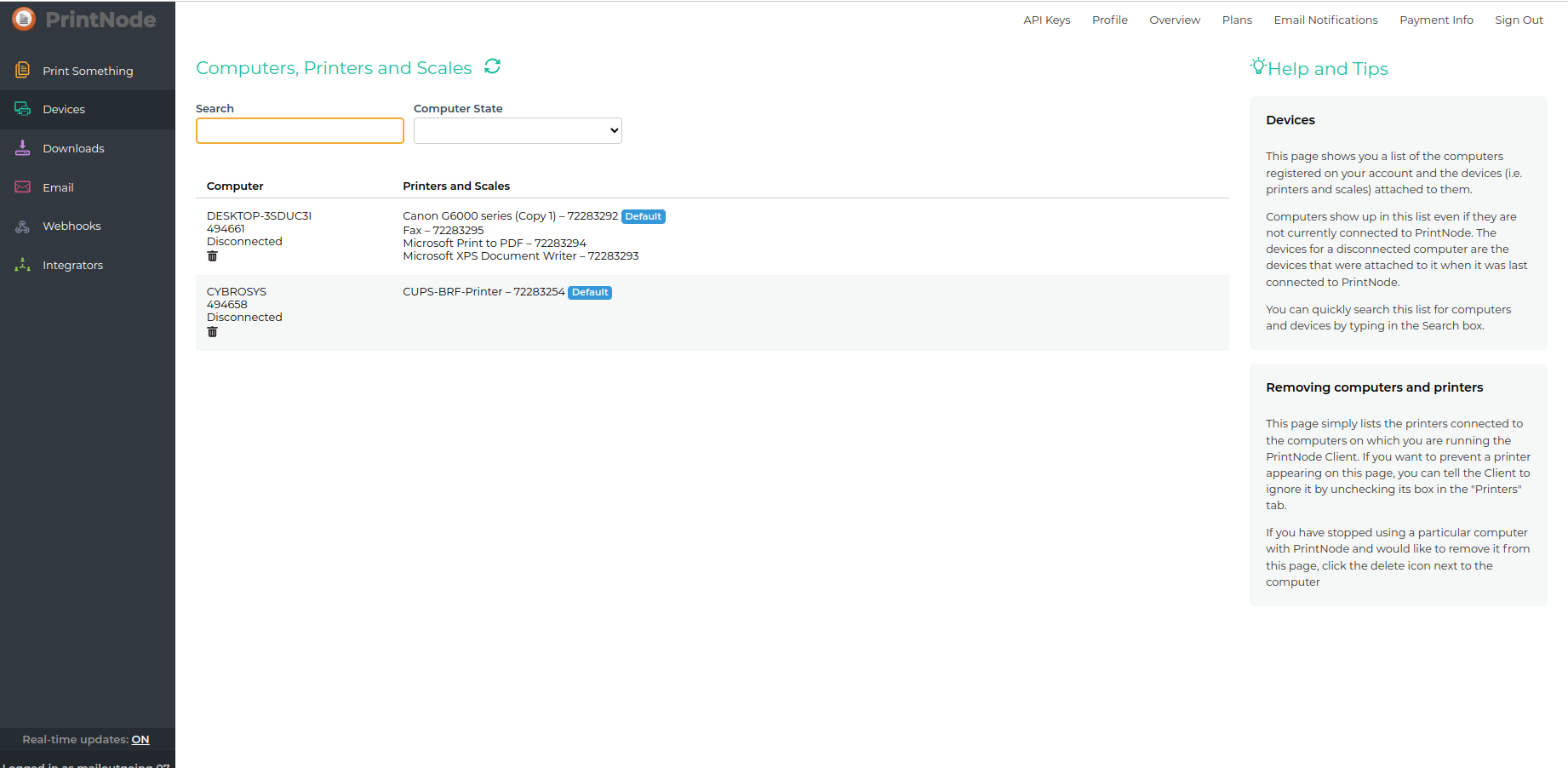The width and height of the screenshot is (1568, 768).
Task: Click Disconnected status for CYBROSYS
Action: pyautogui.click(x=244, y=318)
